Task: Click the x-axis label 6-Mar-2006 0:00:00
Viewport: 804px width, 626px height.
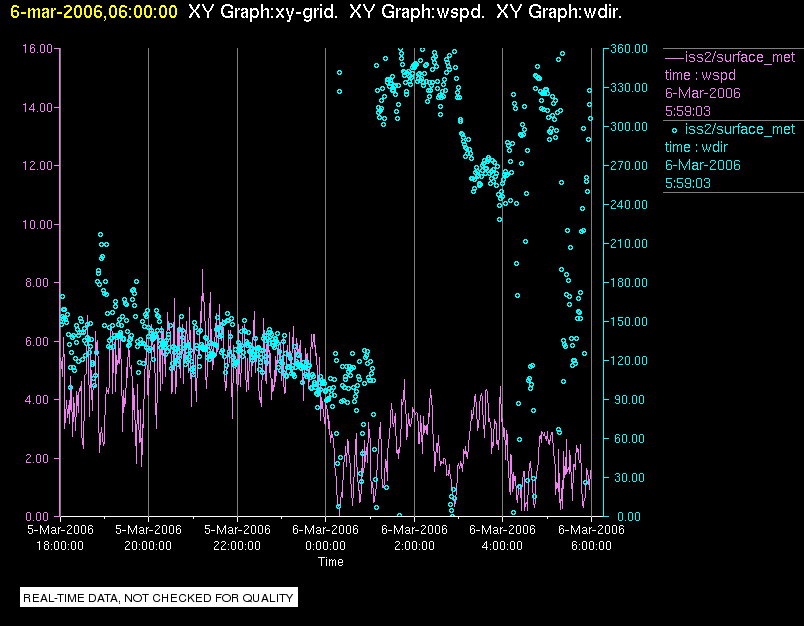Action: point(326,537)
